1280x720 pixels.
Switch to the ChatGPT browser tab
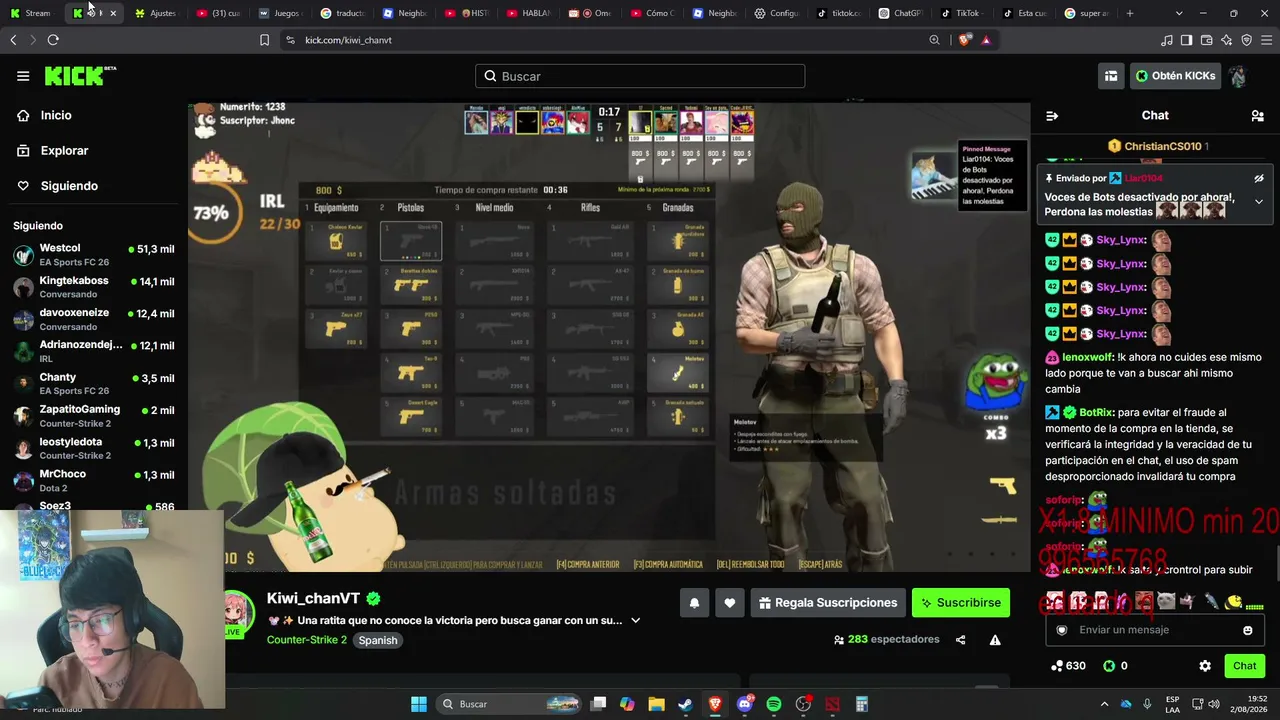(901, 13)
